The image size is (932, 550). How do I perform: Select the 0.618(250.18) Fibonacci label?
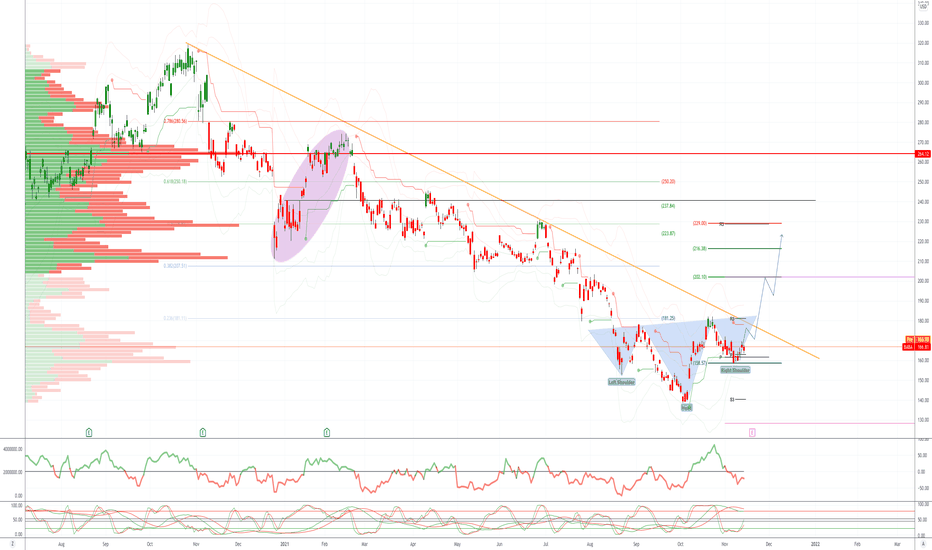pos(175,181)
